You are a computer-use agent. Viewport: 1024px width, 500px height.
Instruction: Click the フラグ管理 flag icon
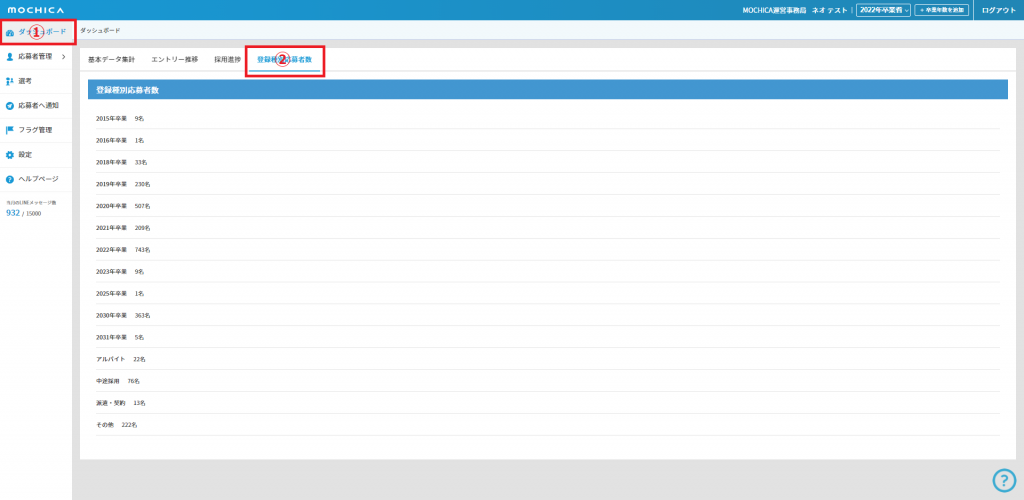coord(10,130)
